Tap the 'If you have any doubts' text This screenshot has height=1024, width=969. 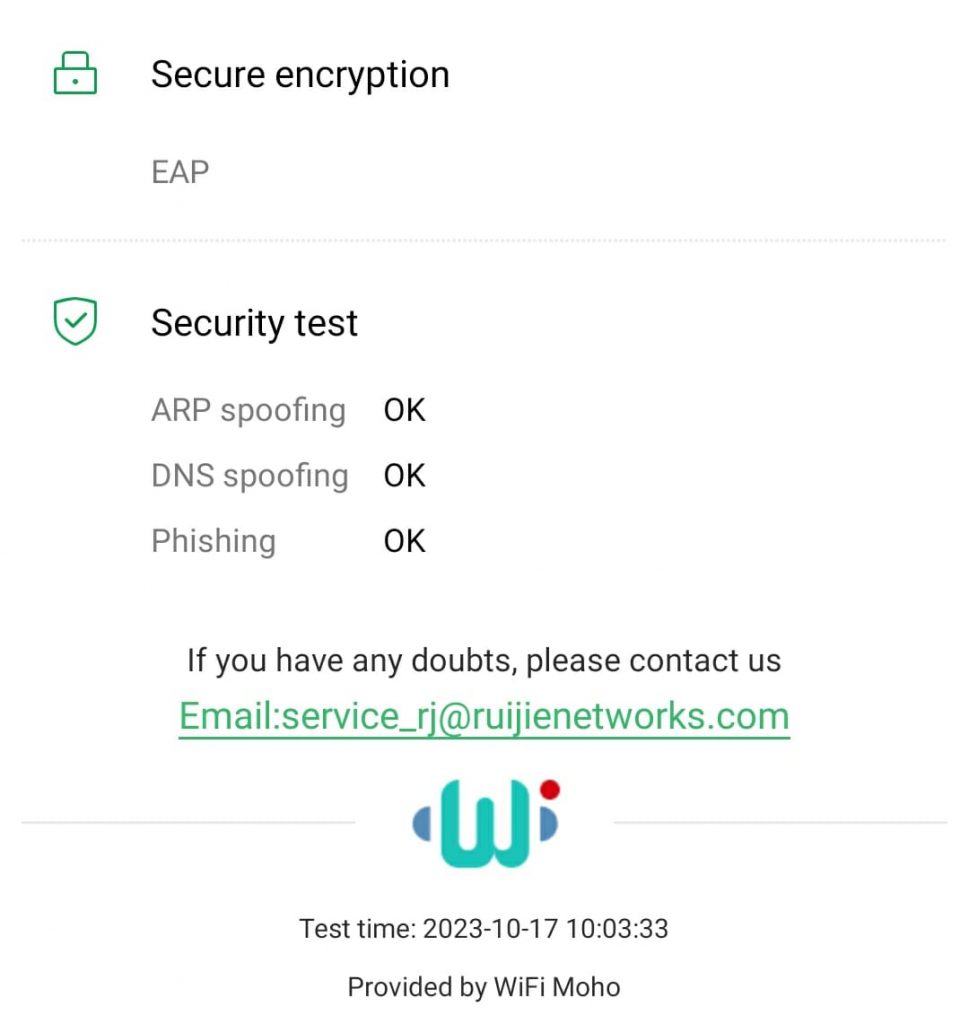click(x=484, y=661)
